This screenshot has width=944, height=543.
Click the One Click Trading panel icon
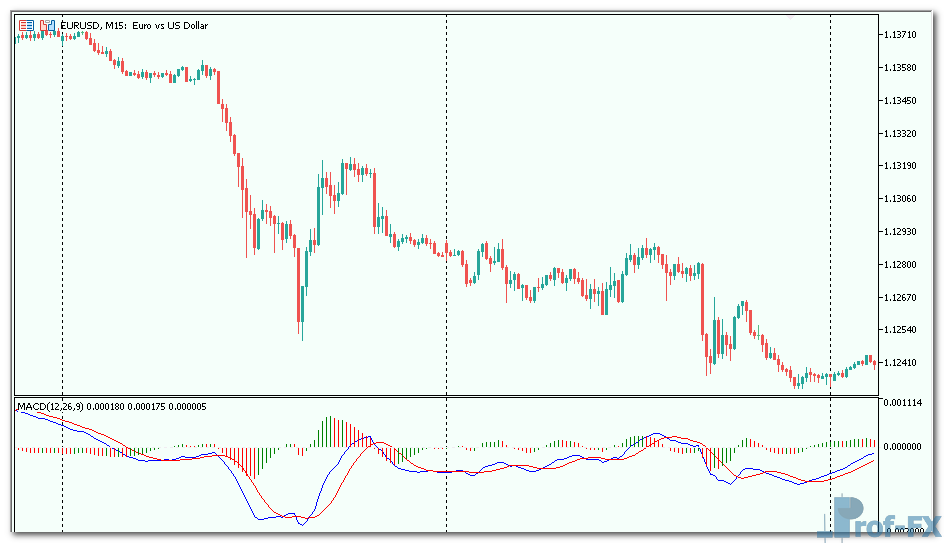click(x=27, y=25)
